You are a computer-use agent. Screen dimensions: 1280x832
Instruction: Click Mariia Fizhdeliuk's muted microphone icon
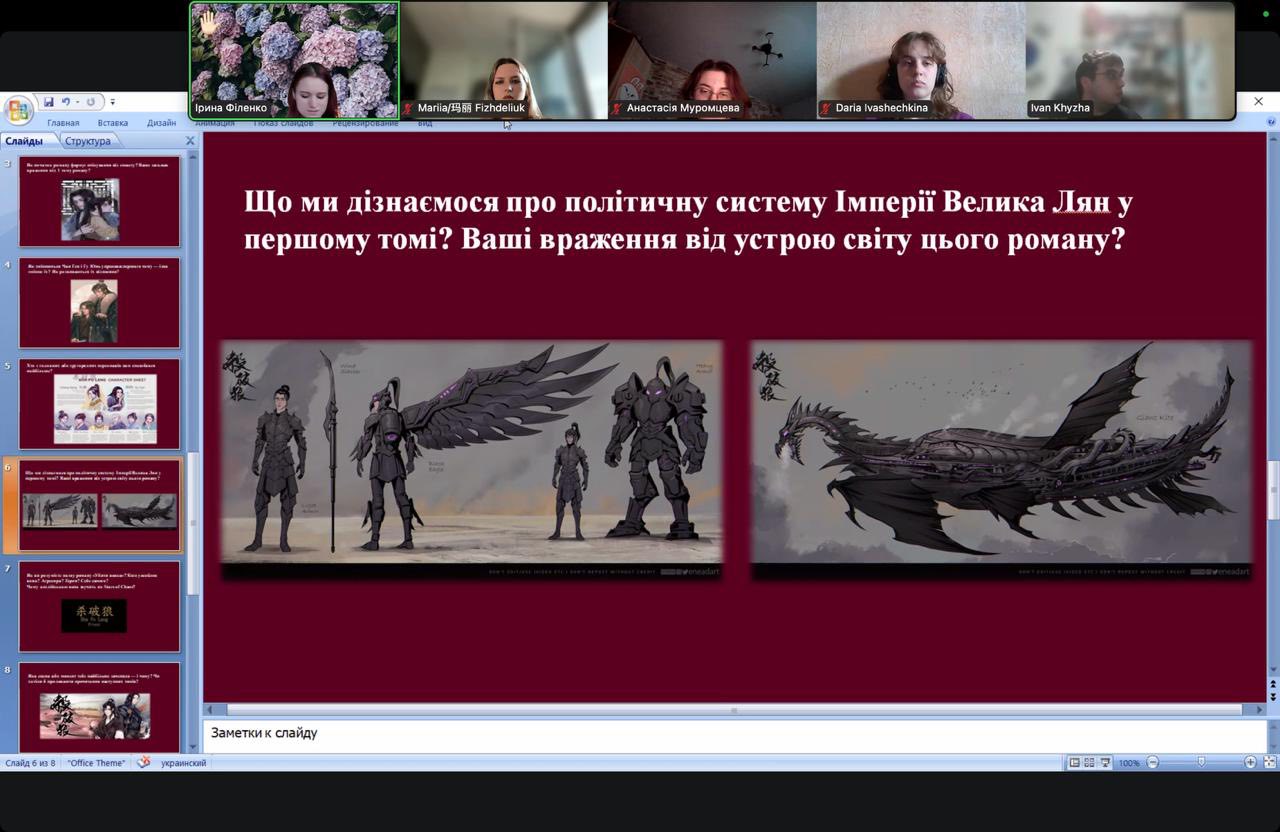(x=409, y=108)
